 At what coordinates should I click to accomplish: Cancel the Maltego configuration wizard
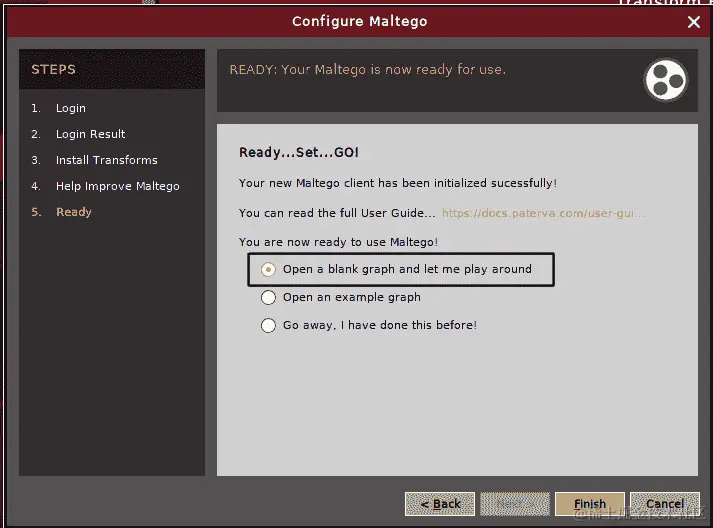point(665,504)
